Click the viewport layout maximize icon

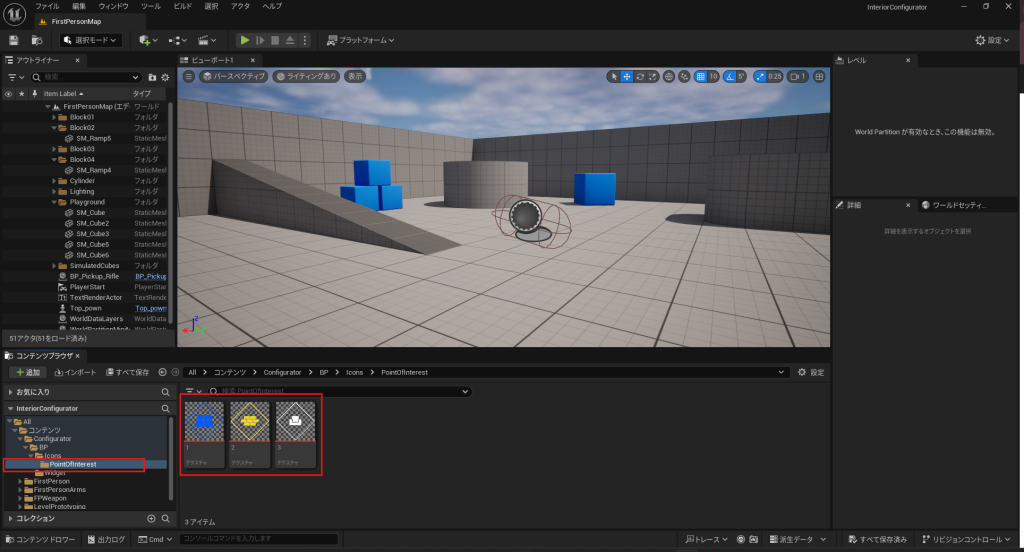[x=819, y=76]
